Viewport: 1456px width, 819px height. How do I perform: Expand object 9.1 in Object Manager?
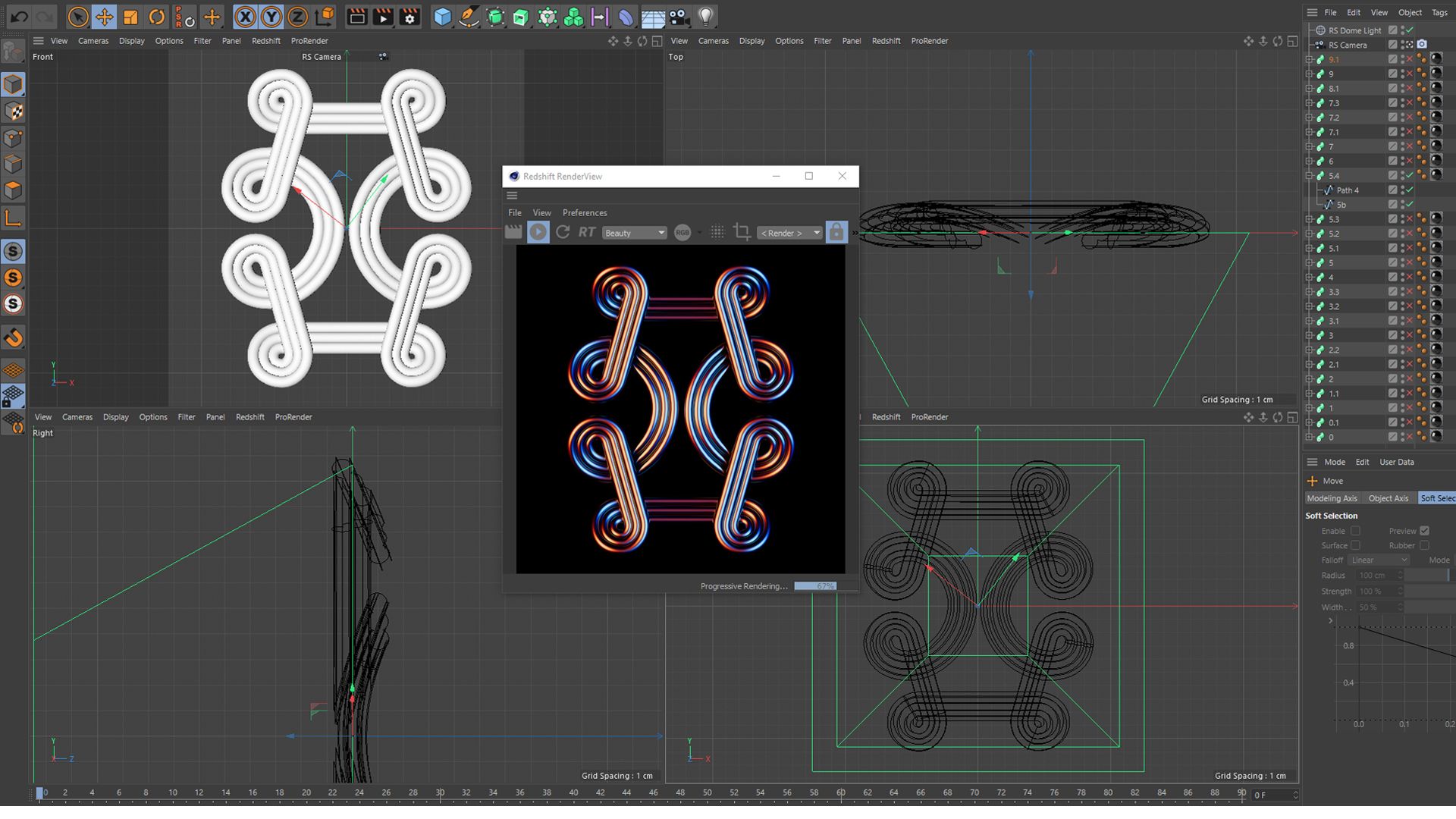1310,59
